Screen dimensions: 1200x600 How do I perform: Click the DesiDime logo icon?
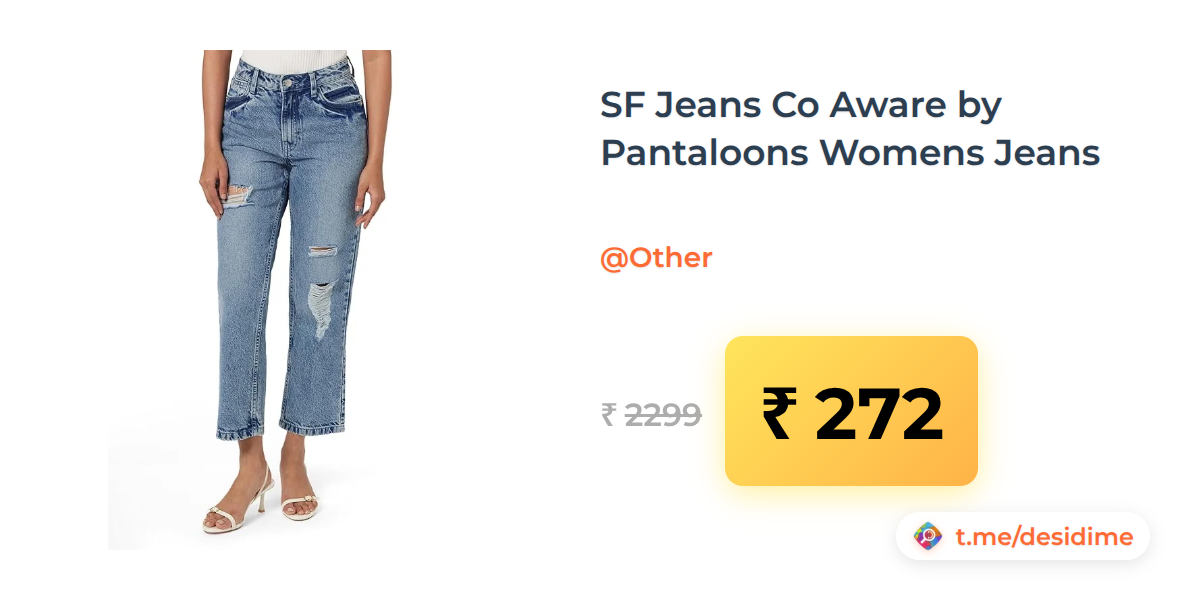[x=929, y=537]
